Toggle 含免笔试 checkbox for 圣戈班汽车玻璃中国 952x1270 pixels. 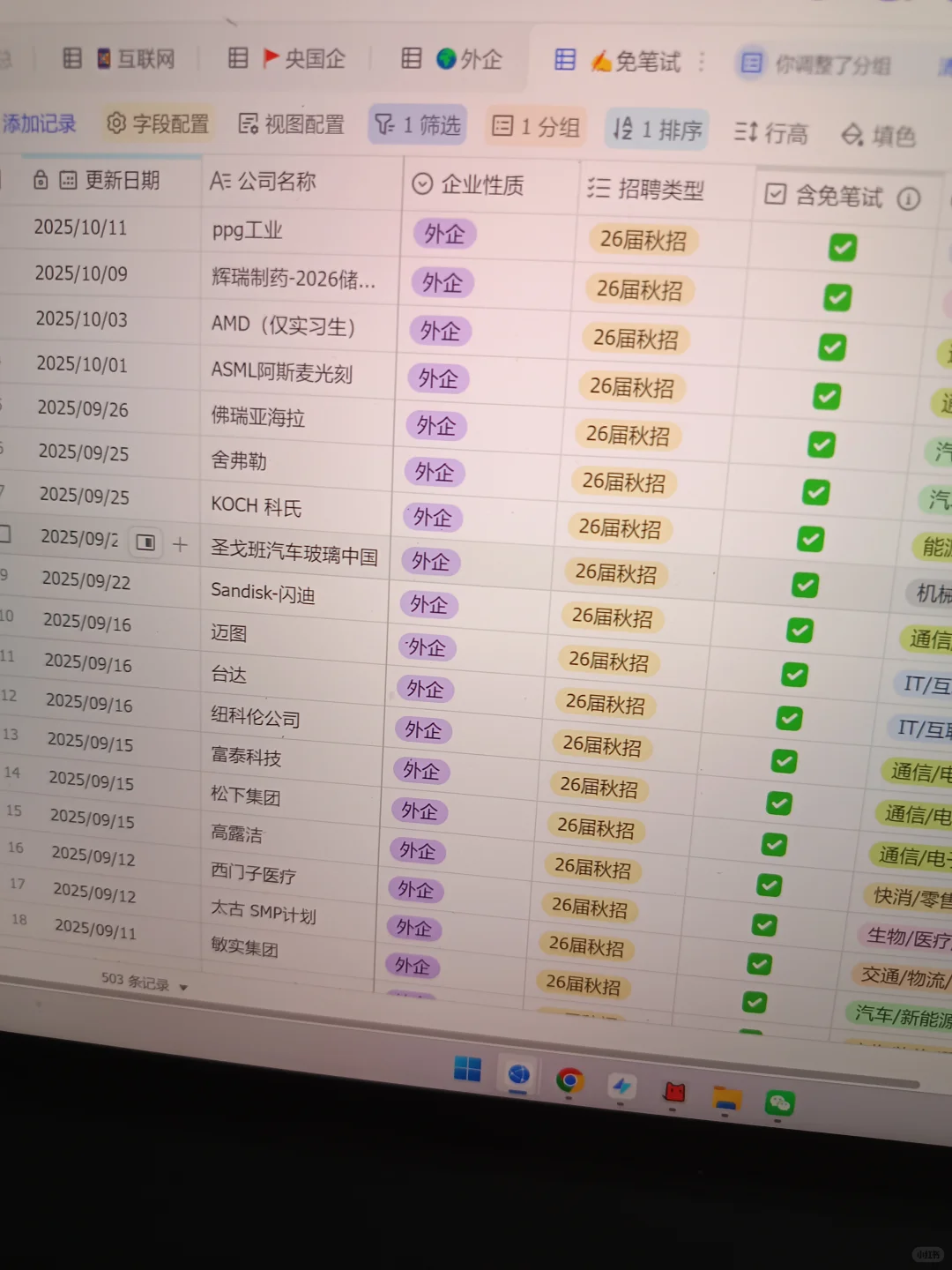click(806, 585)
